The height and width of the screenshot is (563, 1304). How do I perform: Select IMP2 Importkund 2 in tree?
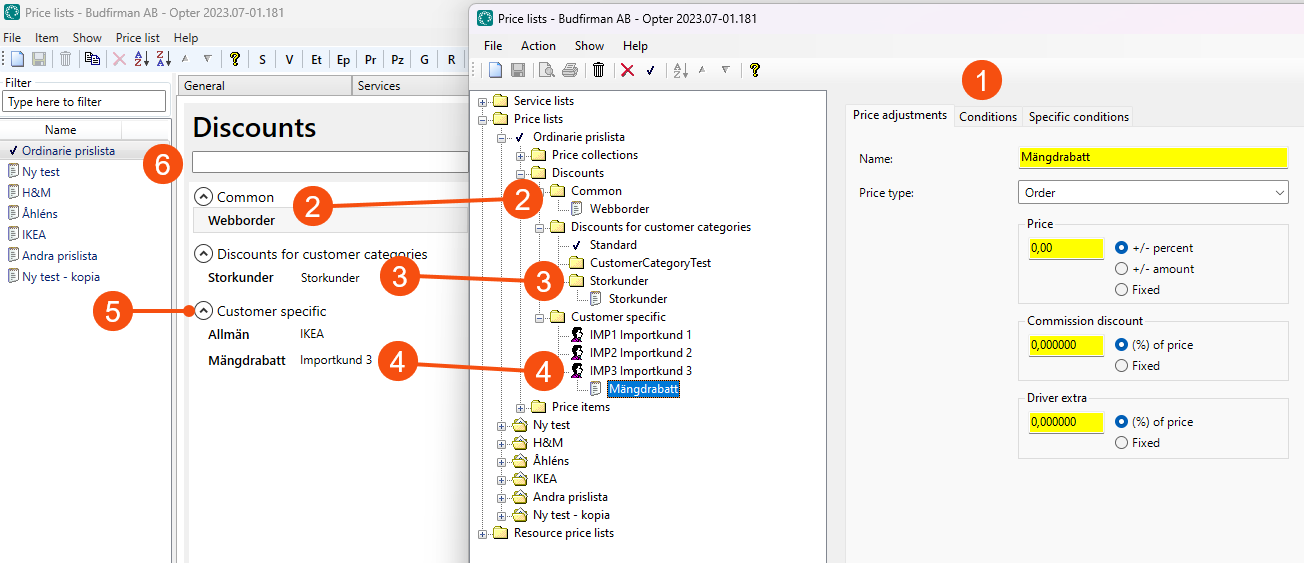(640, 353)
